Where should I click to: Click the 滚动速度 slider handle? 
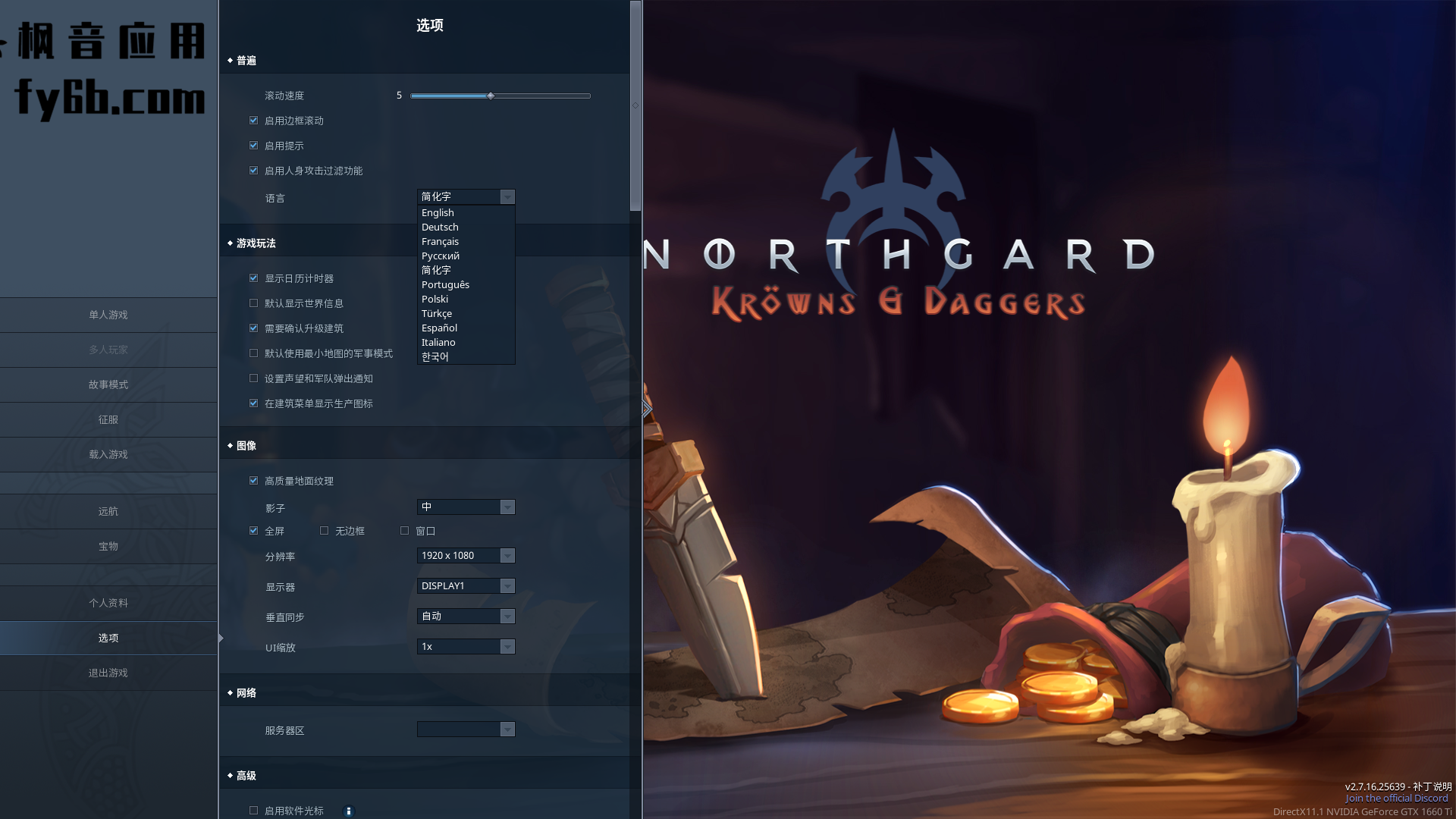(x=491, y=96)
